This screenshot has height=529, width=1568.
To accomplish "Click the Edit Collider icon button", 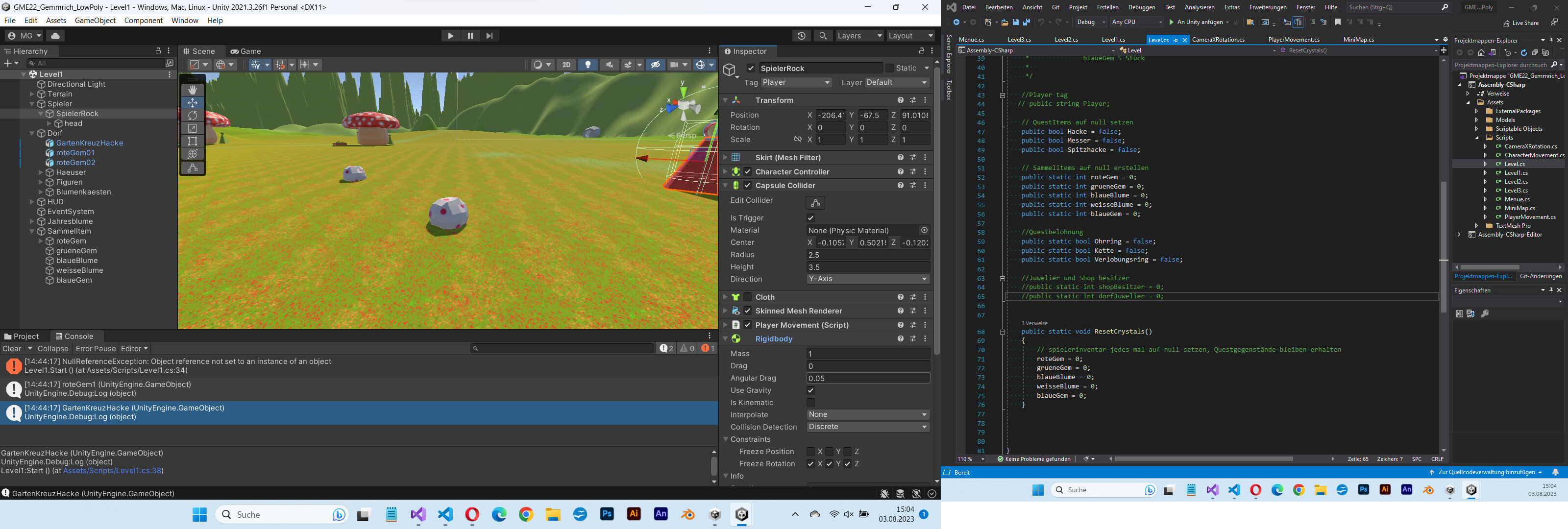I will [x=815, y=203].
